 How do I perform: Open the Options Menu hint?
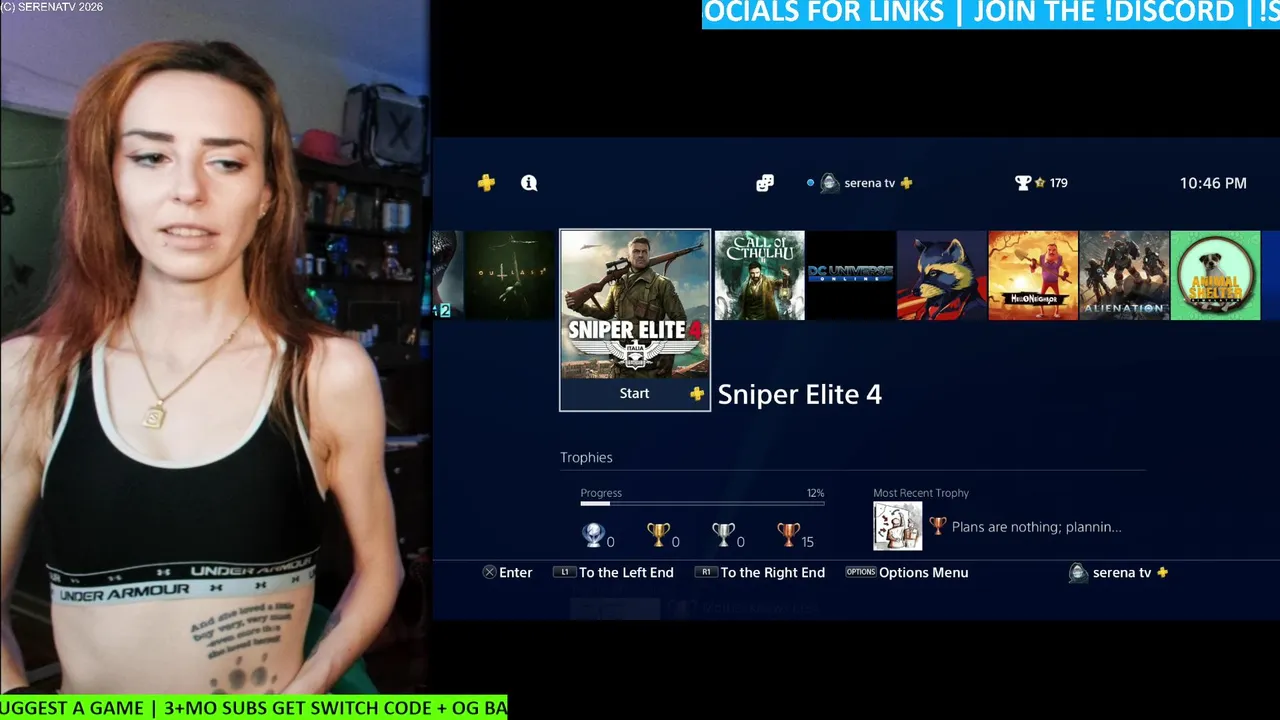pos(906,573)
